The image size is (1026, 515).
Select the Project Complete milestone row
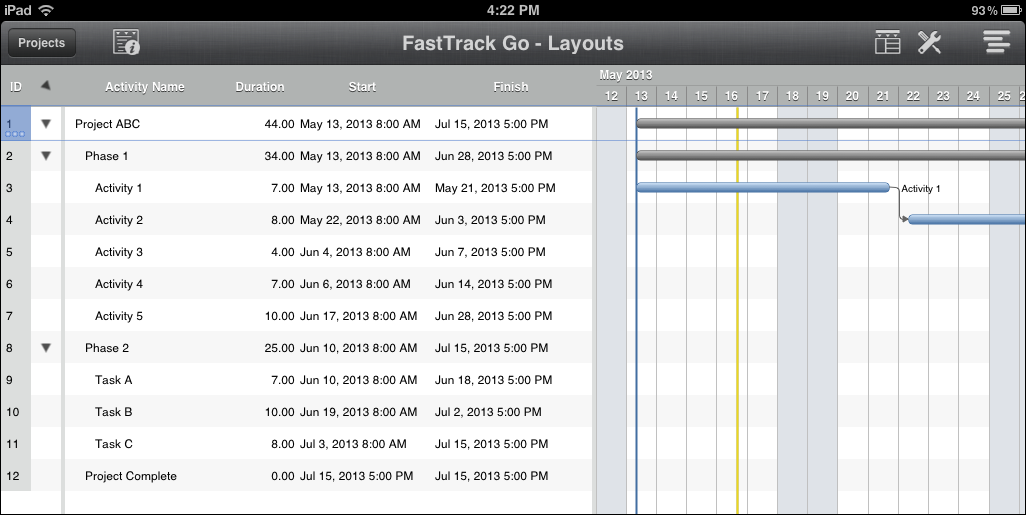pos(131,476)
